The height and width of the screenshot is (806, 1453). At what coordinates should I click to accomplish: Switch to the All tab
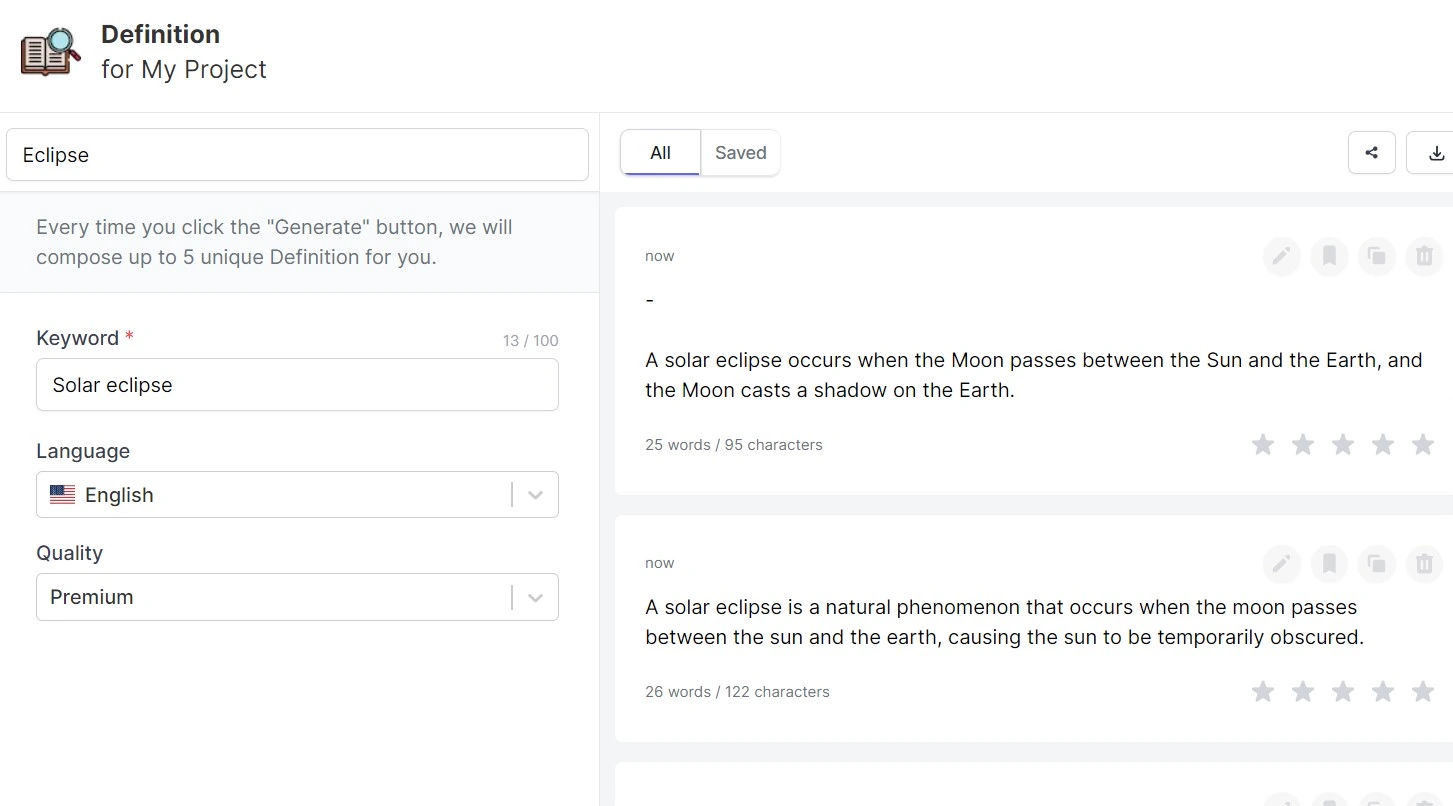point(660,153)
